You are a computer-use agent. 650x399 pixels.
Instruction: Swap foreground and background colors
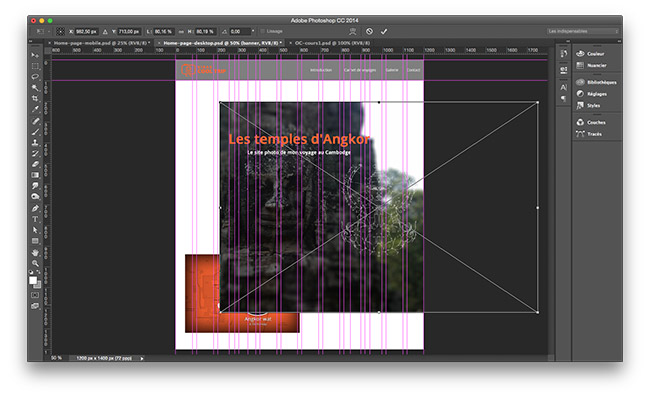[39, 273]
